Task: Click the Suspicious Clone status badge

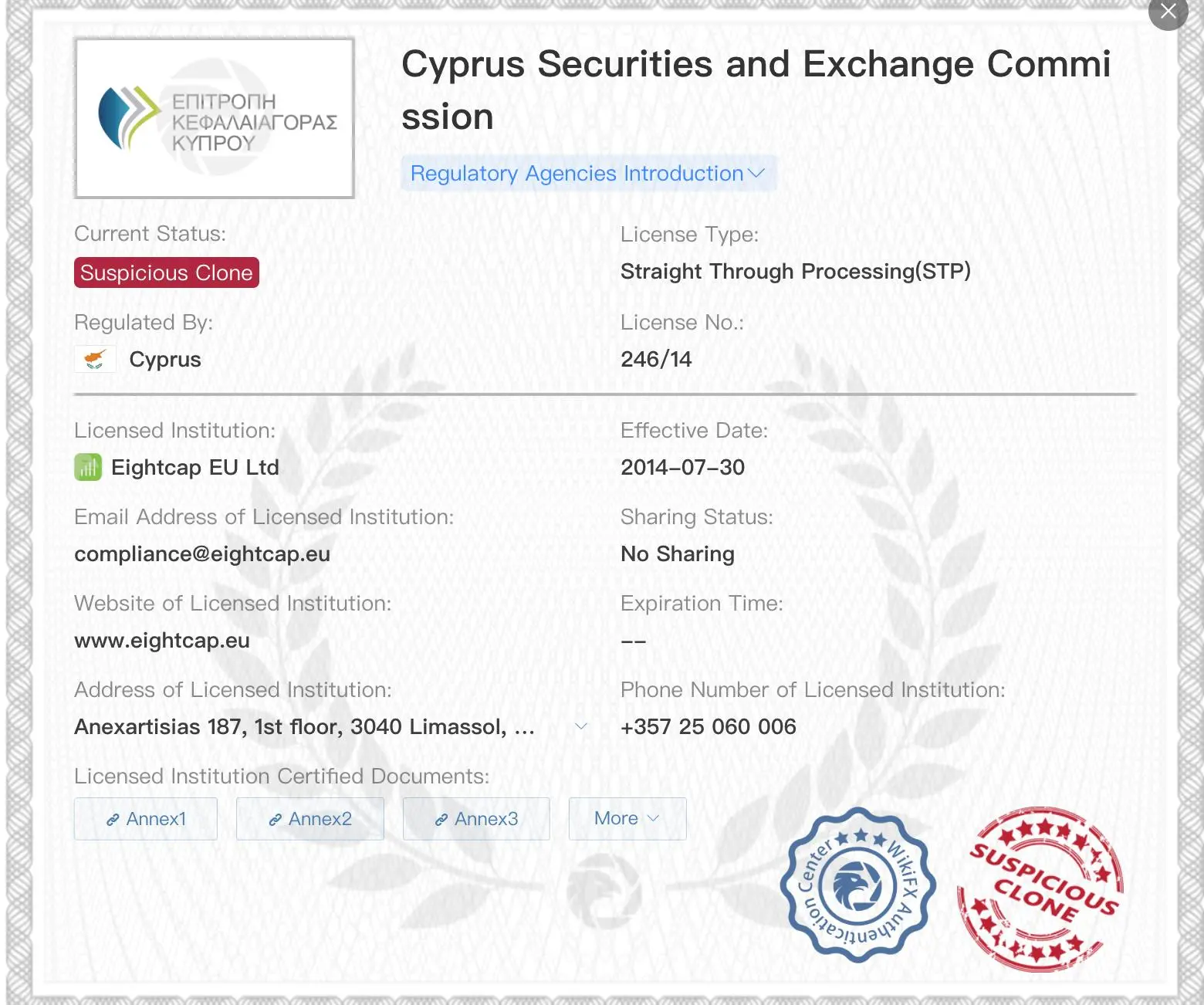Action: [x=167, y=272]
